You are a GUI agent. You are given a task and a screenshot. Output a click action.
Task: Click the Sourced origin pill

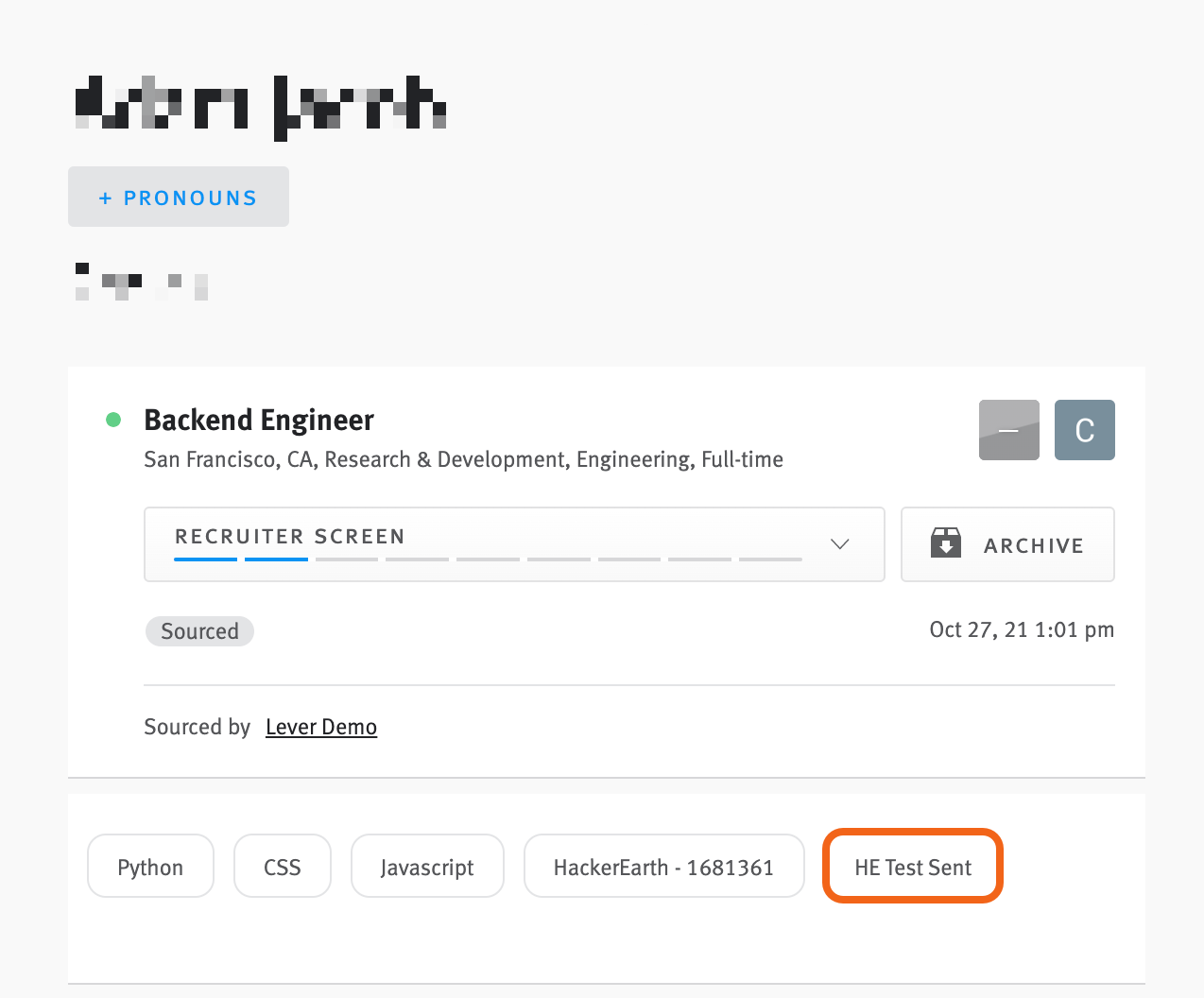click(199, 630)
